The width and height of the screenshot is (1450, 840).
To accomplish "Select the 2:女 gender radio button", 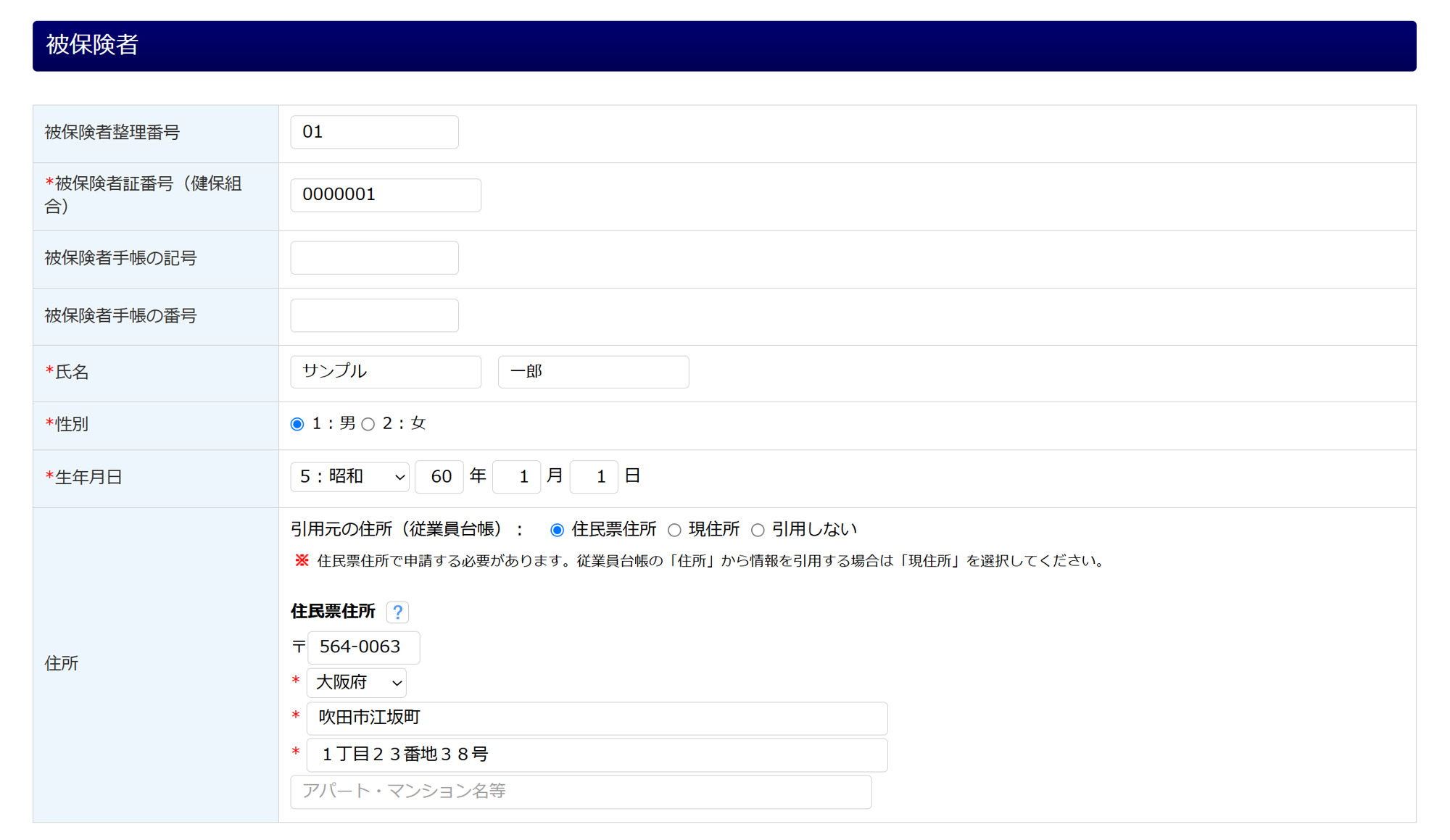I will click(x=368, y=425).
